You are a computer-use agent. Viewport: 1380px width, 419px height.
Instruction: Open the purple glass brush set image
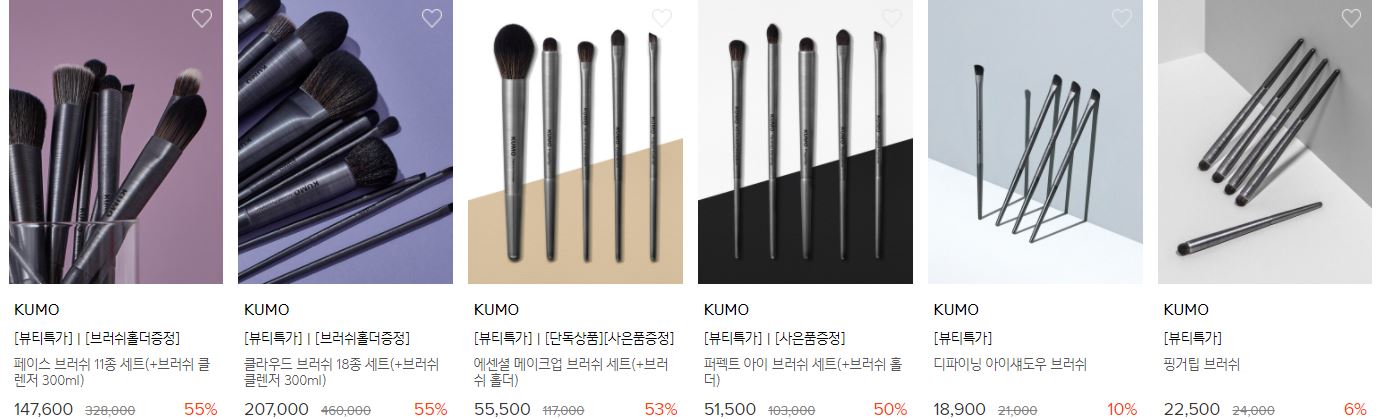[x=115, y=142]
